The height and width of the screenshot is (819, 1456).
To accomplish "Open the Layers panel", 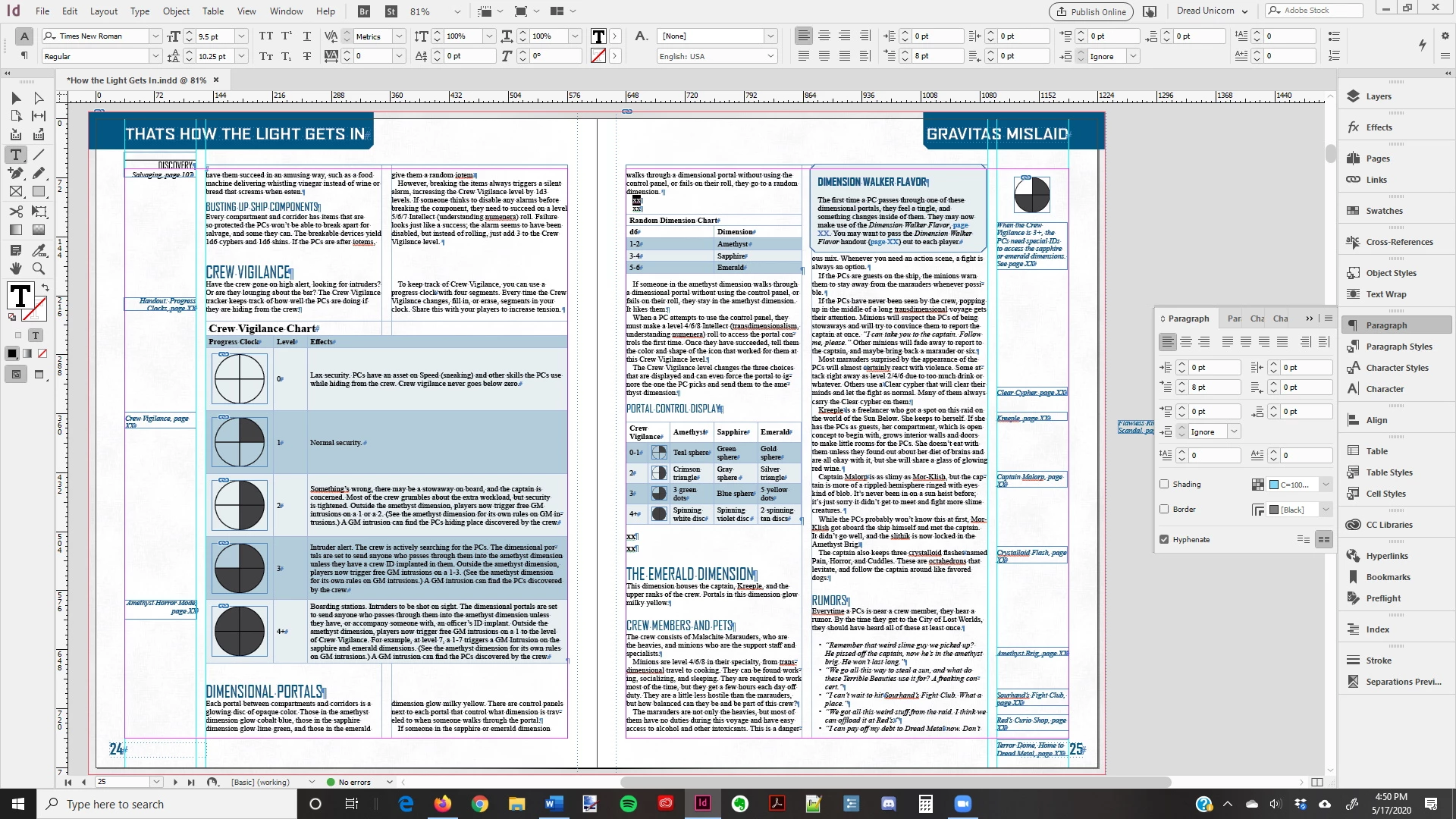I will (x=1378, y=96).
